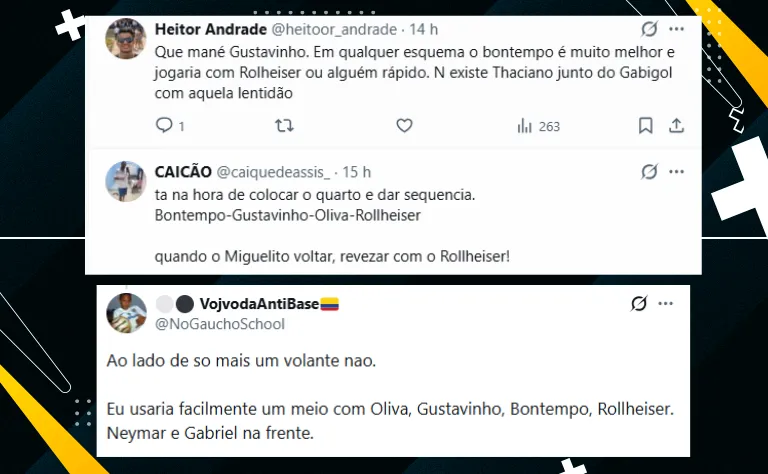
Task: Open the 15 h timestamp on CAICÃO's tweet
Action: pyautogui.click(x=357, y=172)
